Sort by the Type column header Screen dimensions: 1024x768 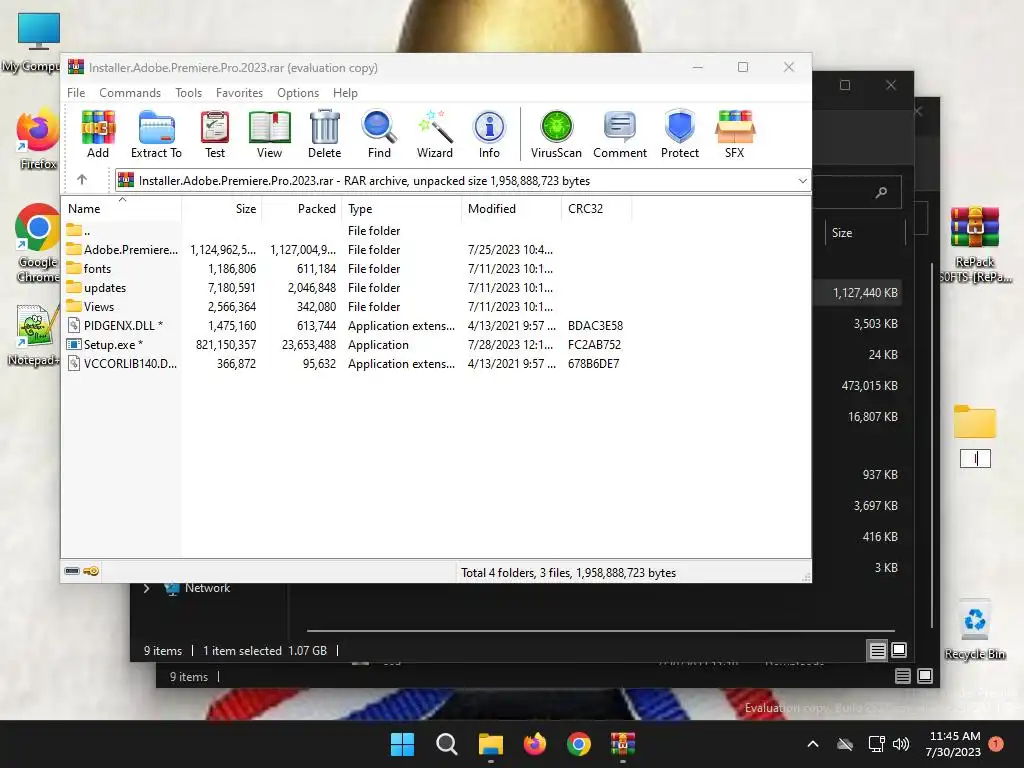pyautogui.click(x=402, y=208)
